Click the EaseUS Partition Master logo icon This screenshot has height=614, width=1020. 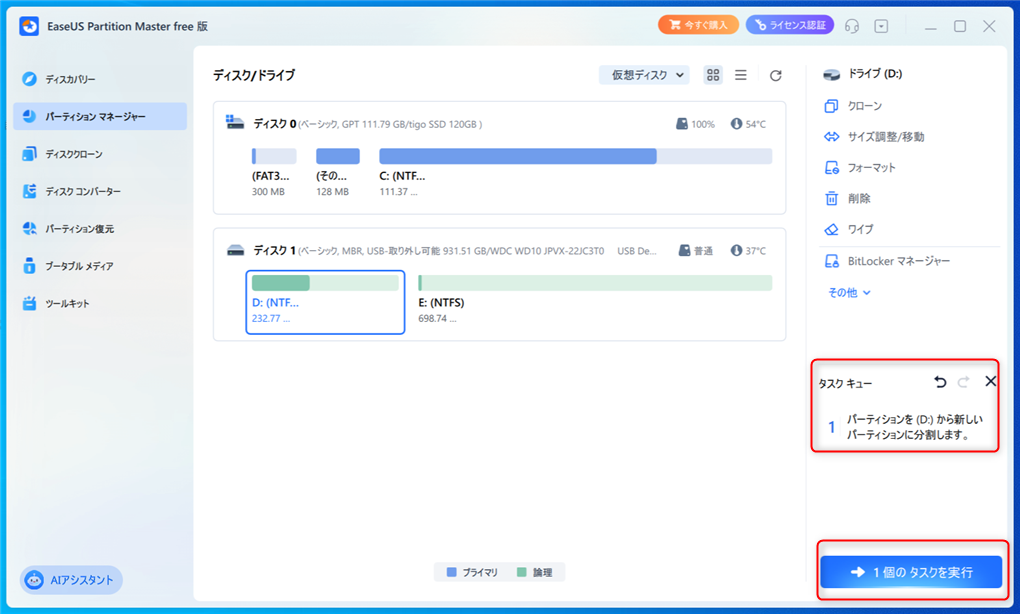click(29, 26)
